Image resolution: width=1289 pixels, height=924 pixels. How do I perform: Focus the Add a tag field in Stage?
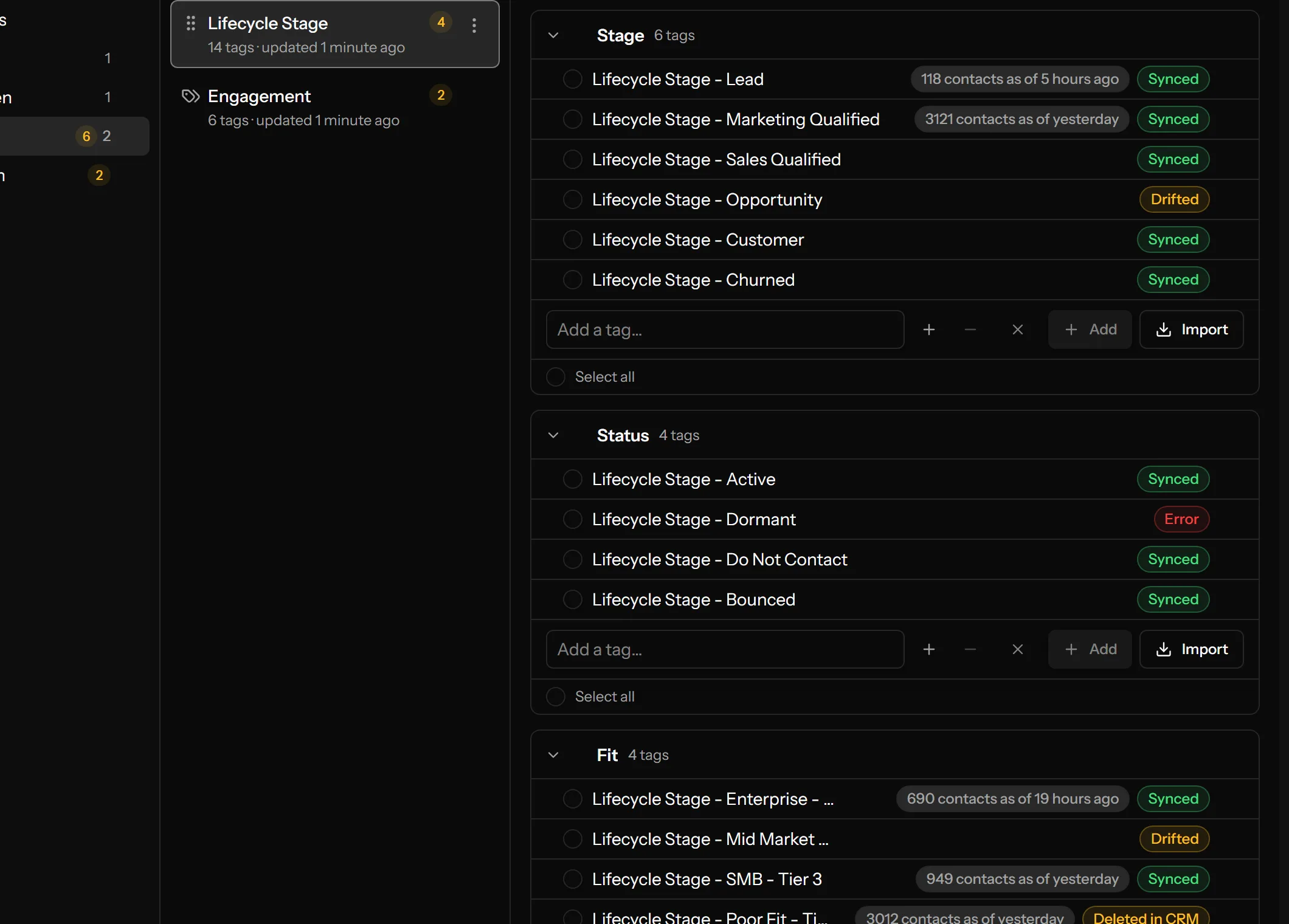tap(725, 329)
